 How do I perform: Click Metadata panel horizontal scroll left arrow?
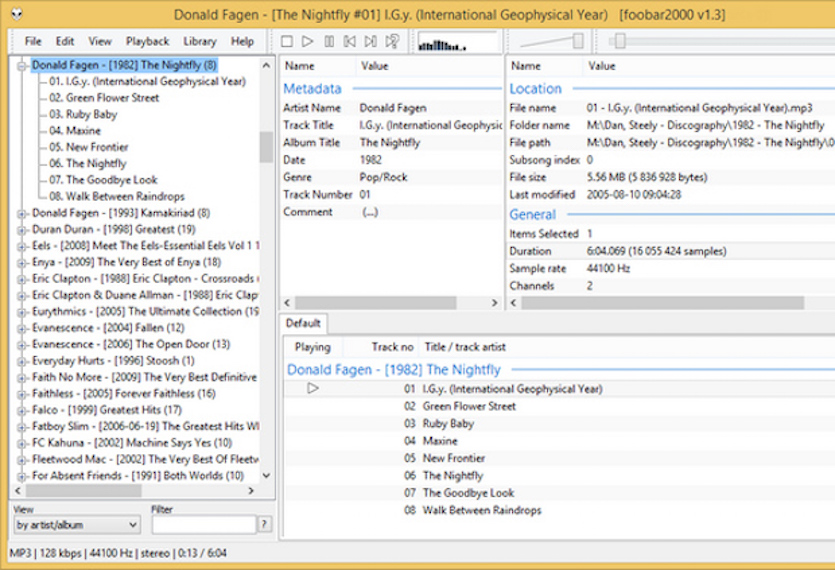click(x=287, y=303)
